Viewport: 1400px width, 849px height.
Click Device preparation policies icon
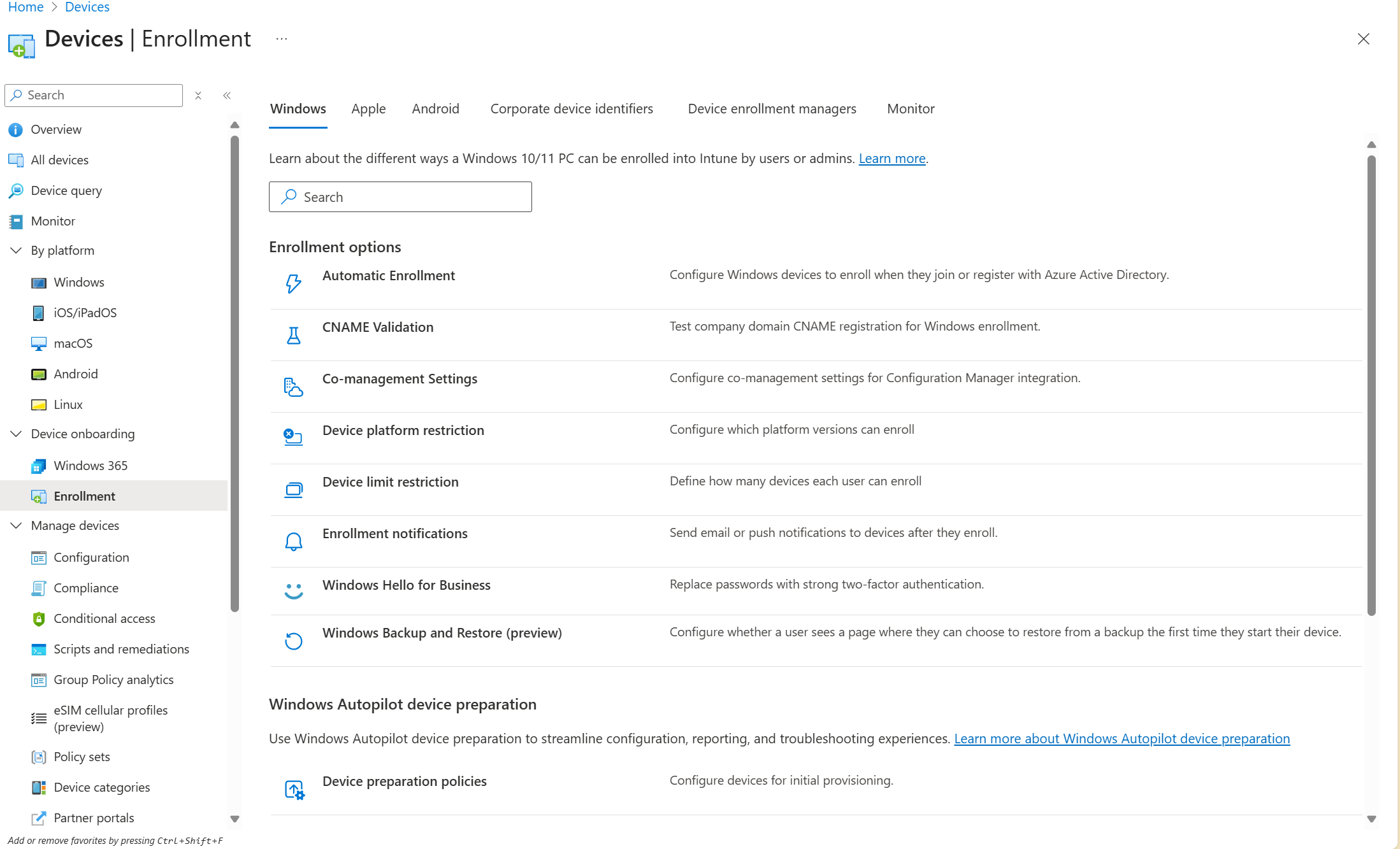tap(294, 790)
